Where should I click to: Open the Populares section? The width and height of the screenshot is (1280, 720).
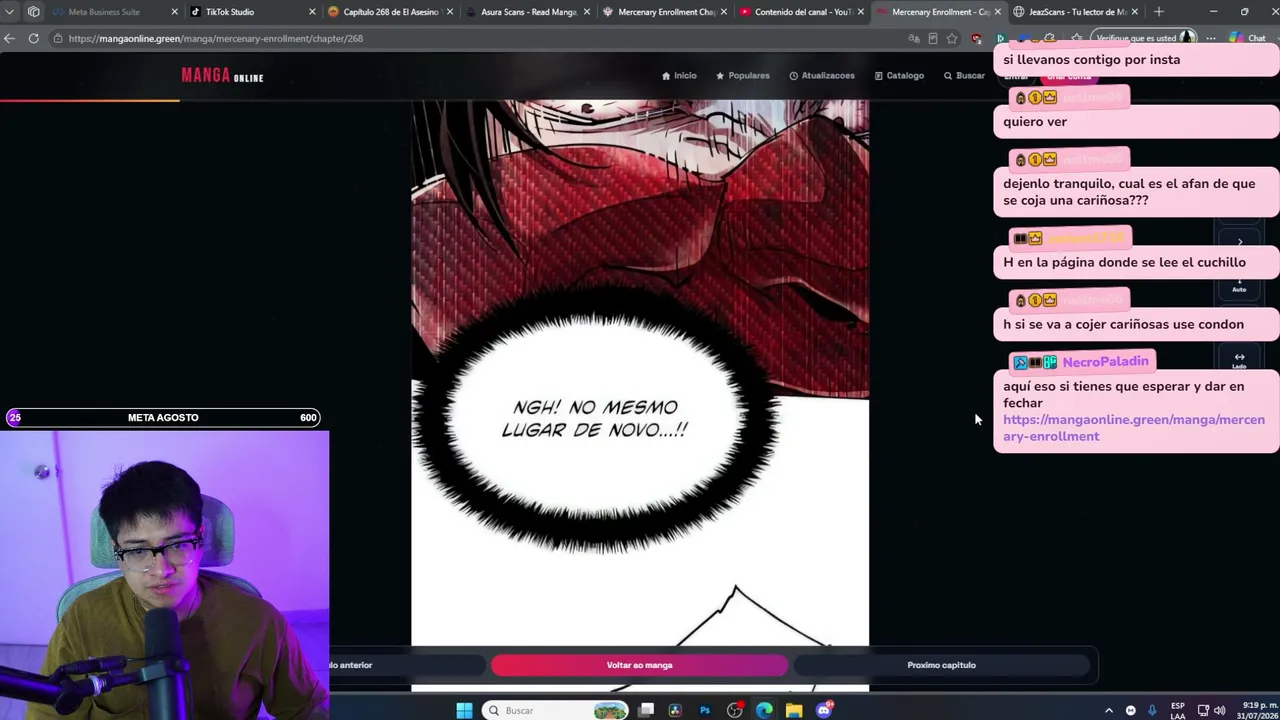(743, 76)
